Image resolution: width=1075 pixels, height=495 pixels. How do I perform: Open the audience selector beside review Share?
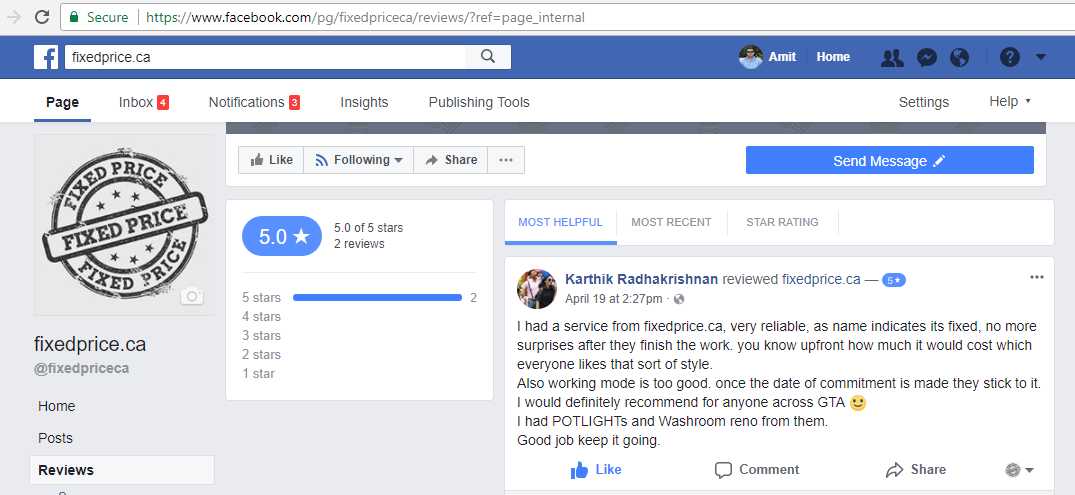point(1019,470)
